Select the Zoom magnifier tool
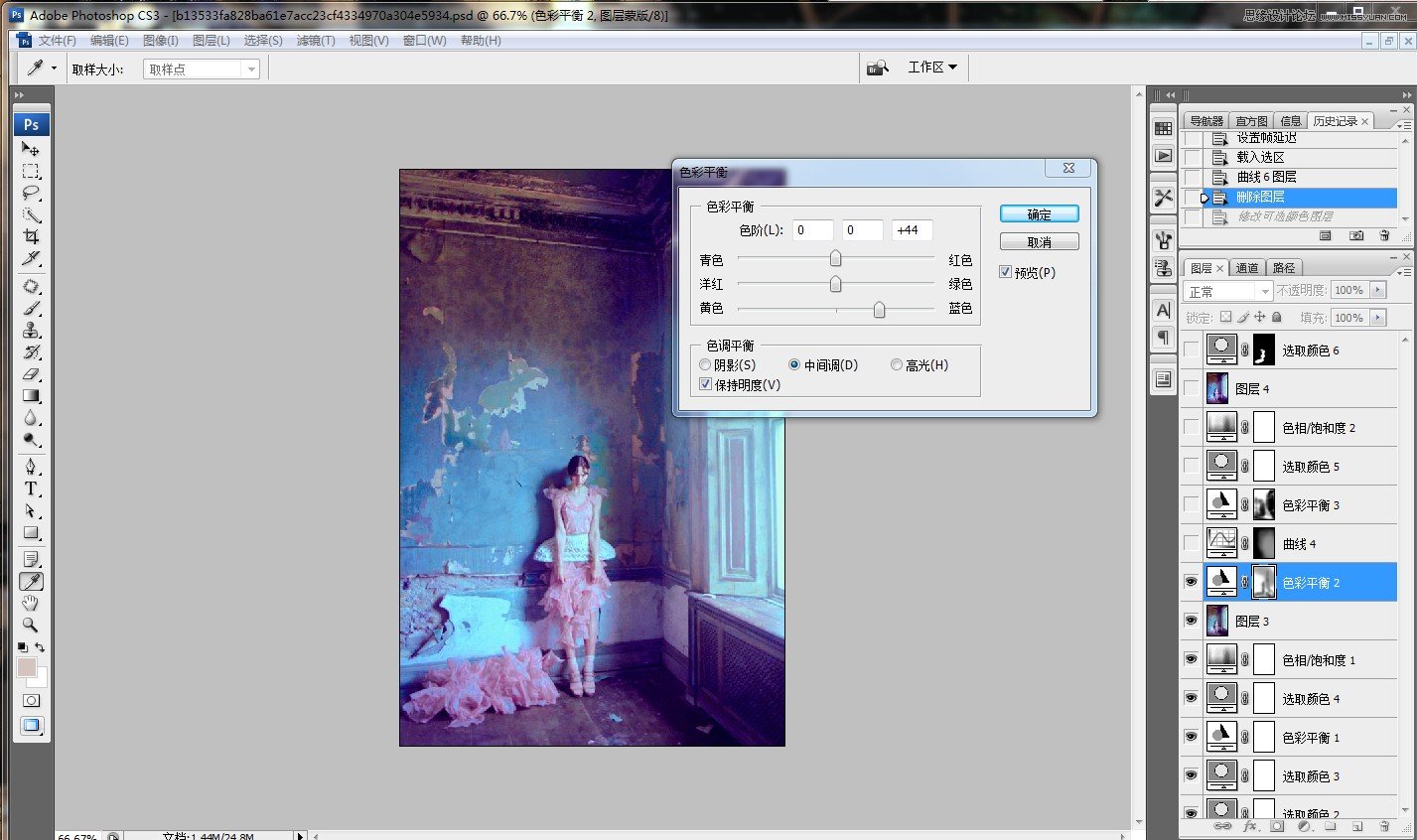1417x840 pixels. [31, 625]
